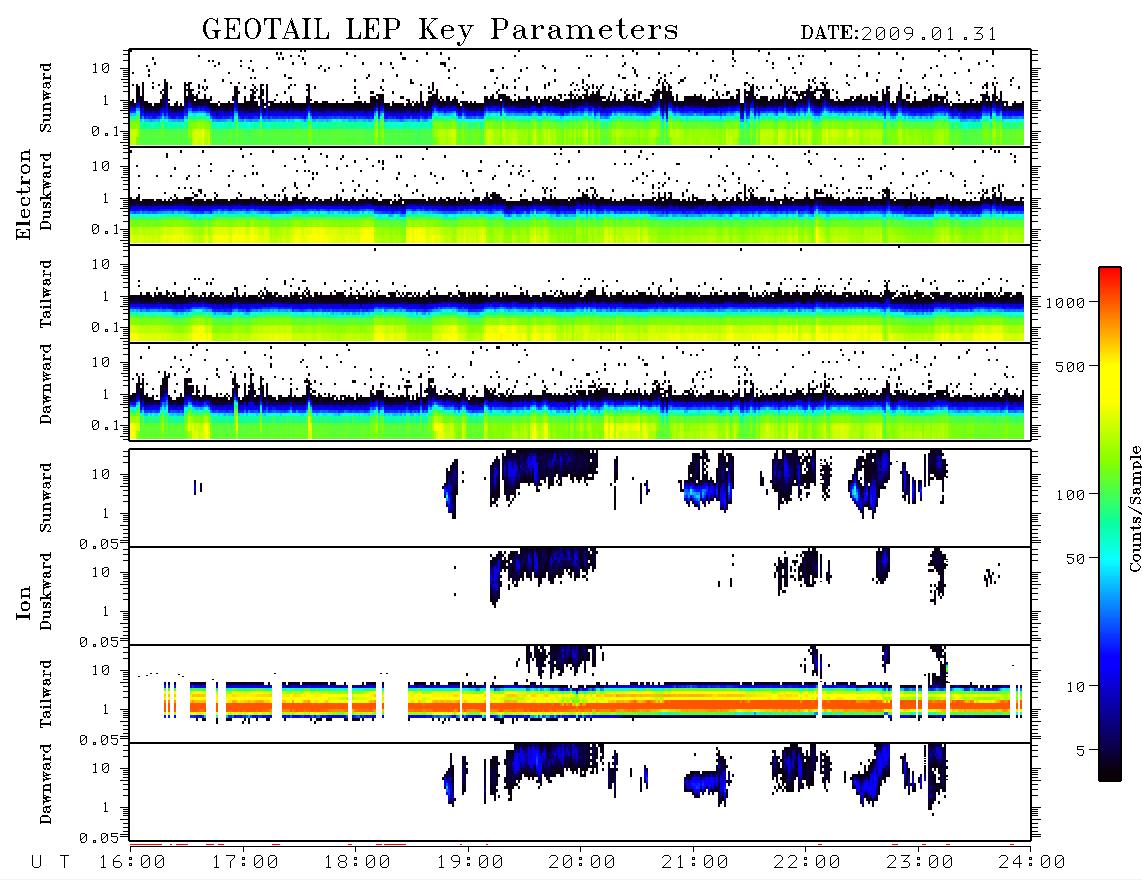Select the Ion Dawnward panel label
Screen dimensions: 1142x880
coord(46,784)
